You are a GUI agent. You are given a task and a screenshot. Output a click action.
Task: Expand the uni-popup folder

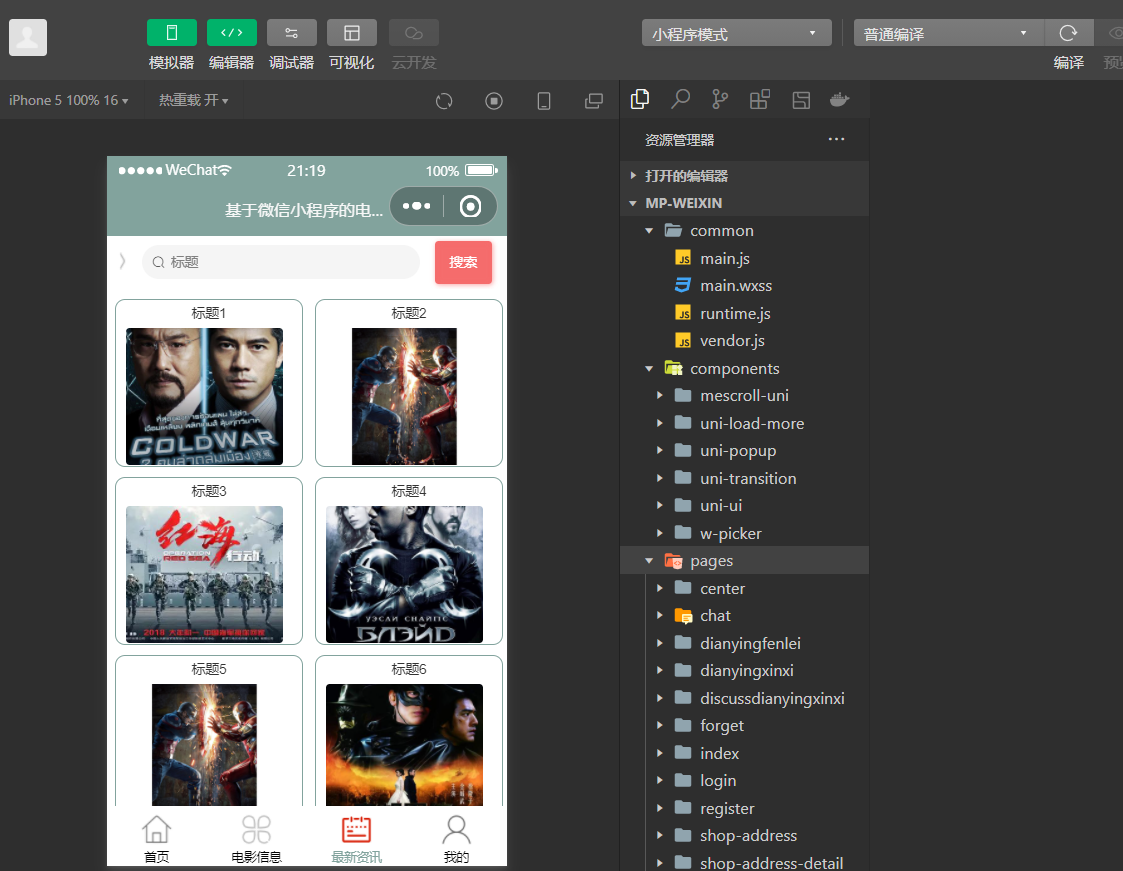[745, 451]
